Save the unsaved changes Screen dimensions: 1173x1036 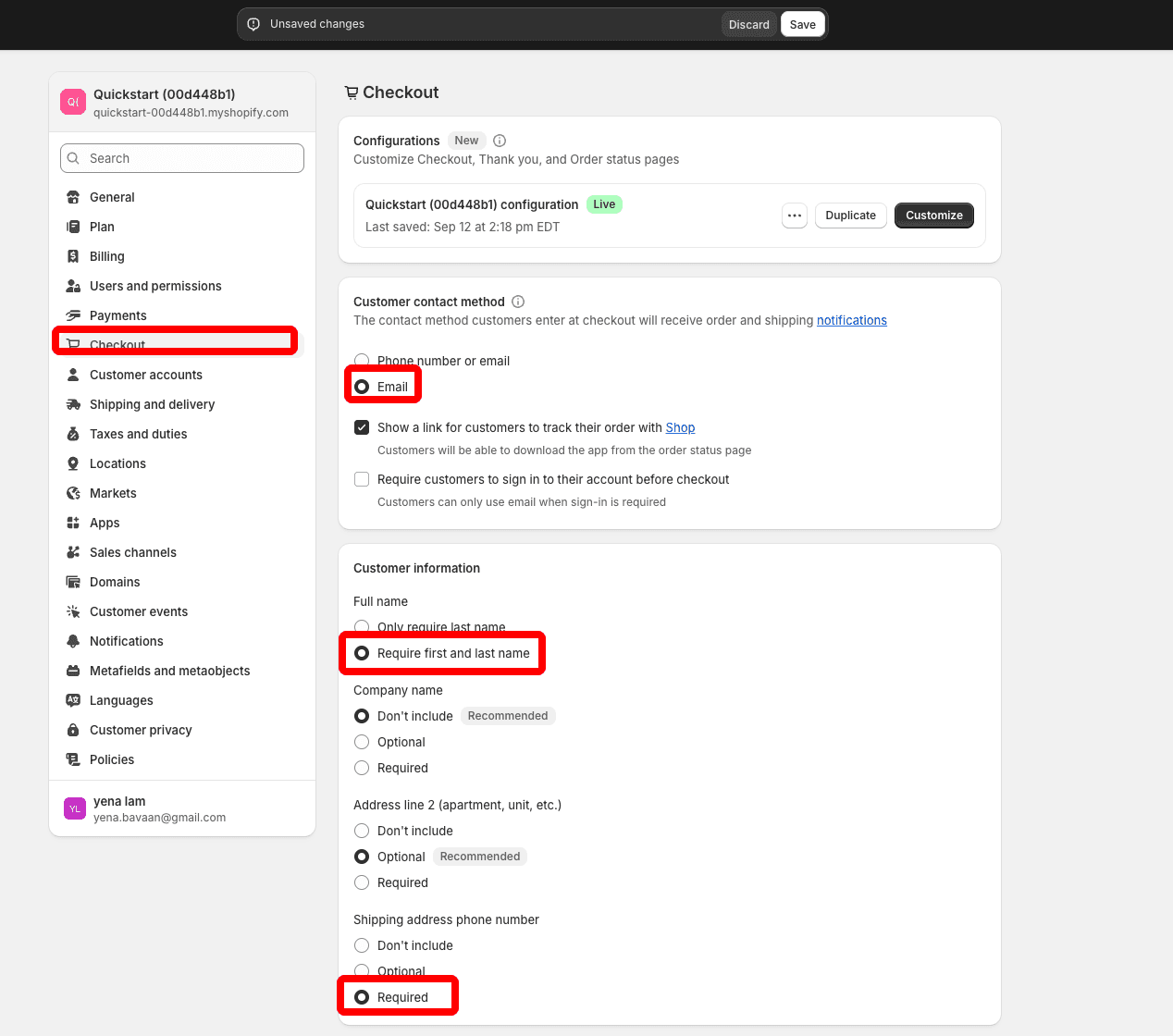[802, 24]
